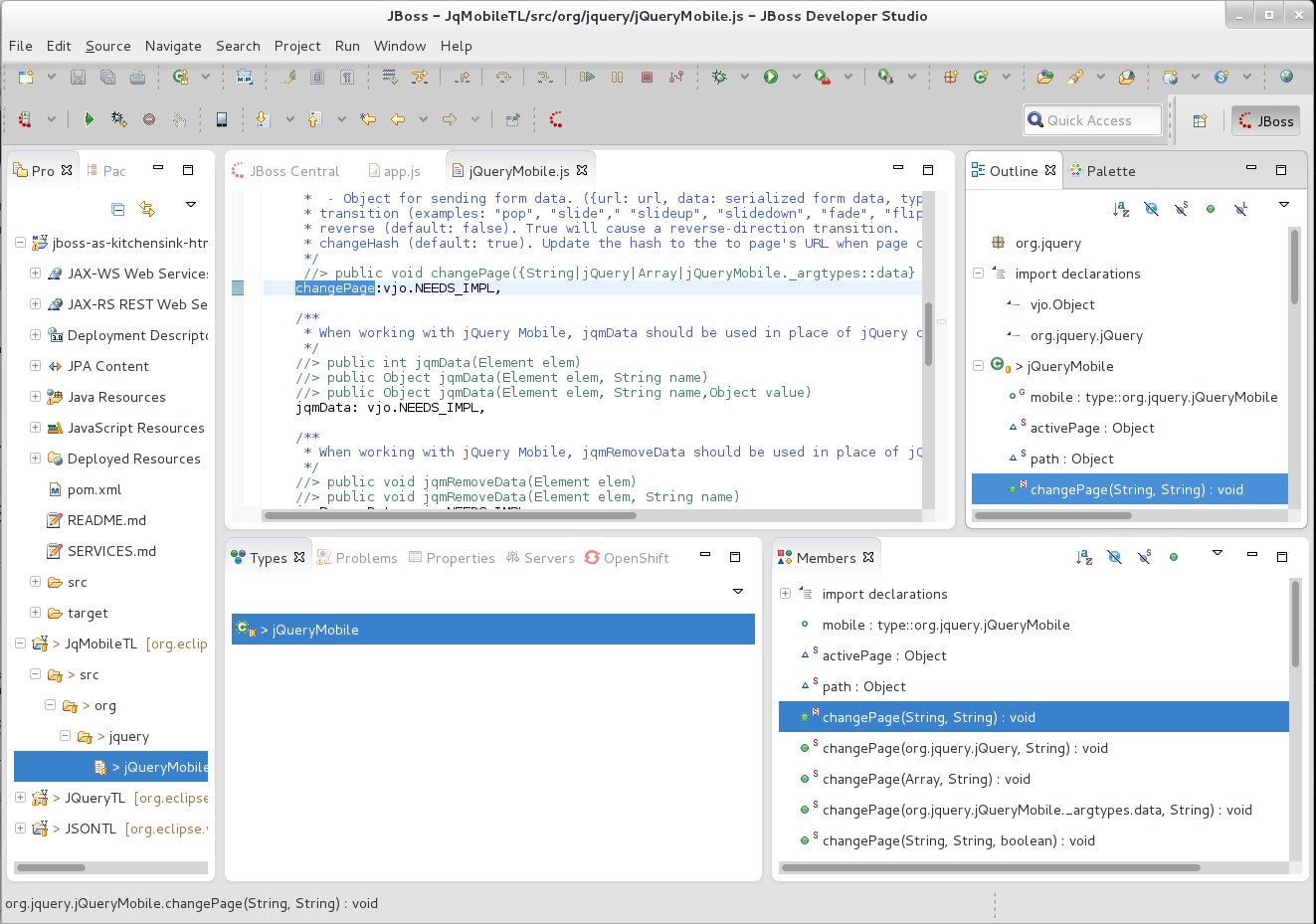1316x924 pixels.
Task: Toggle Hide Fields in Outline toolbar
Action: tap(1151, 209)
